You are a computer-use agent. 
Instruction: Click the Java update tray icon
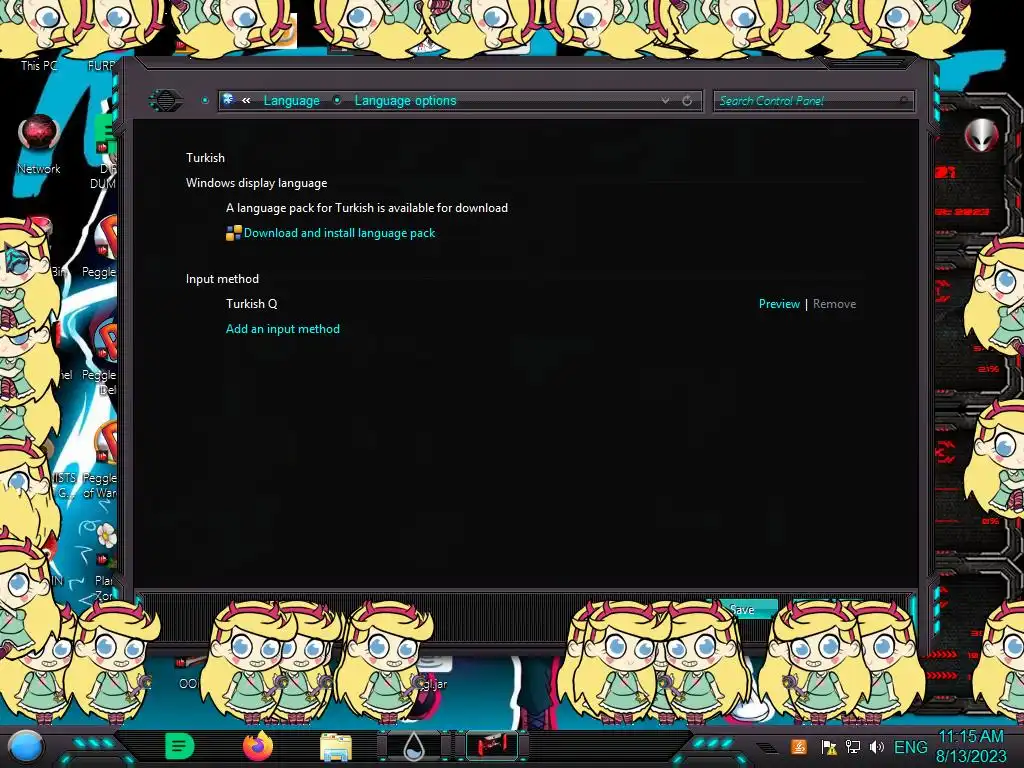click(799, 747)
